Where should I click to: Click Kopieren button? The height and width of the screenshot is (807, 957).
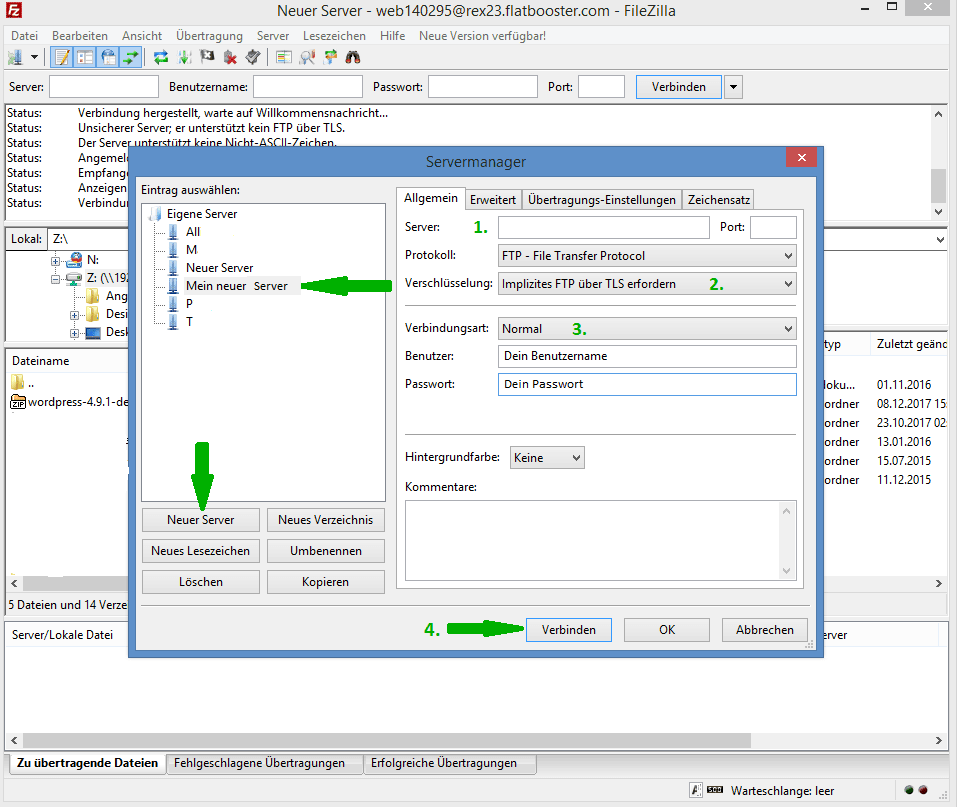325,582
